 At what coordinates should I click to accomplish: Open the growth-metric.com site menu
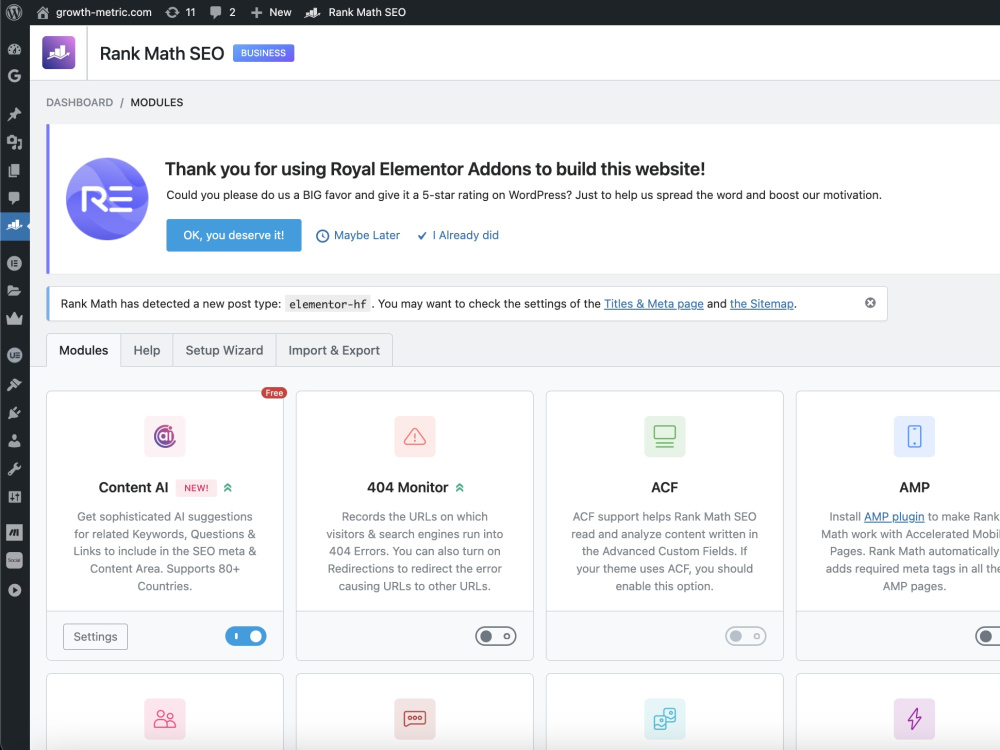(x=94, y=12)
